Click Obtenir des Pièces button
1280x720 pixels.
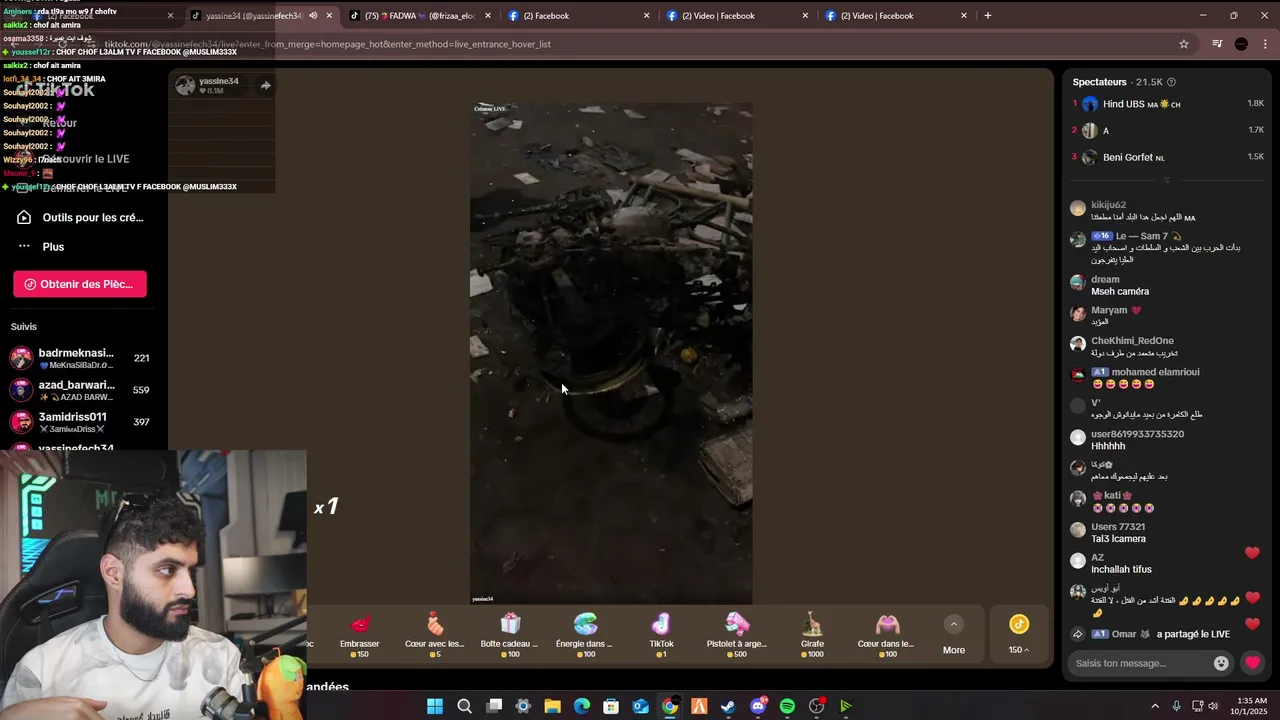point(80,284)
